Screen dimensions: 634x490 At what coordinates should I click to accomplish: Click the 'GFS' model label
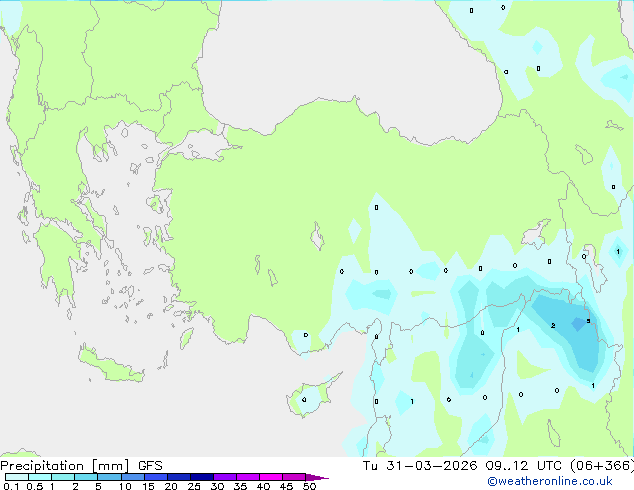click(150, 466)
